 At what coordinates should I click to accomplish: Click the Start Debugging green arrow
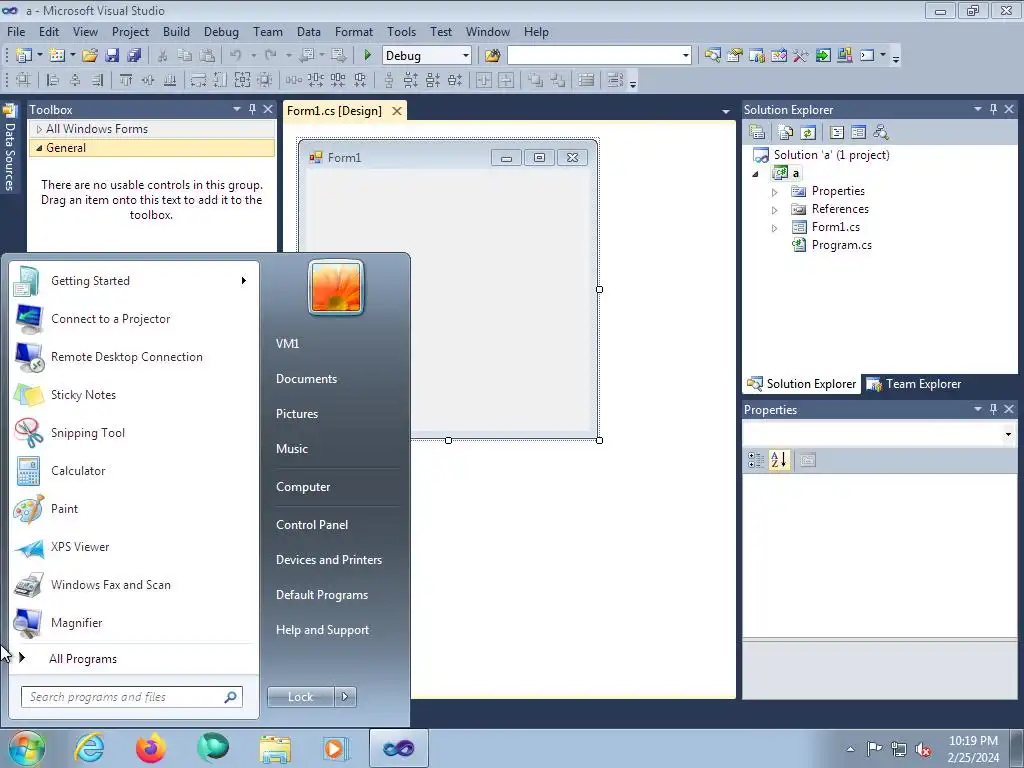[367, 56]
